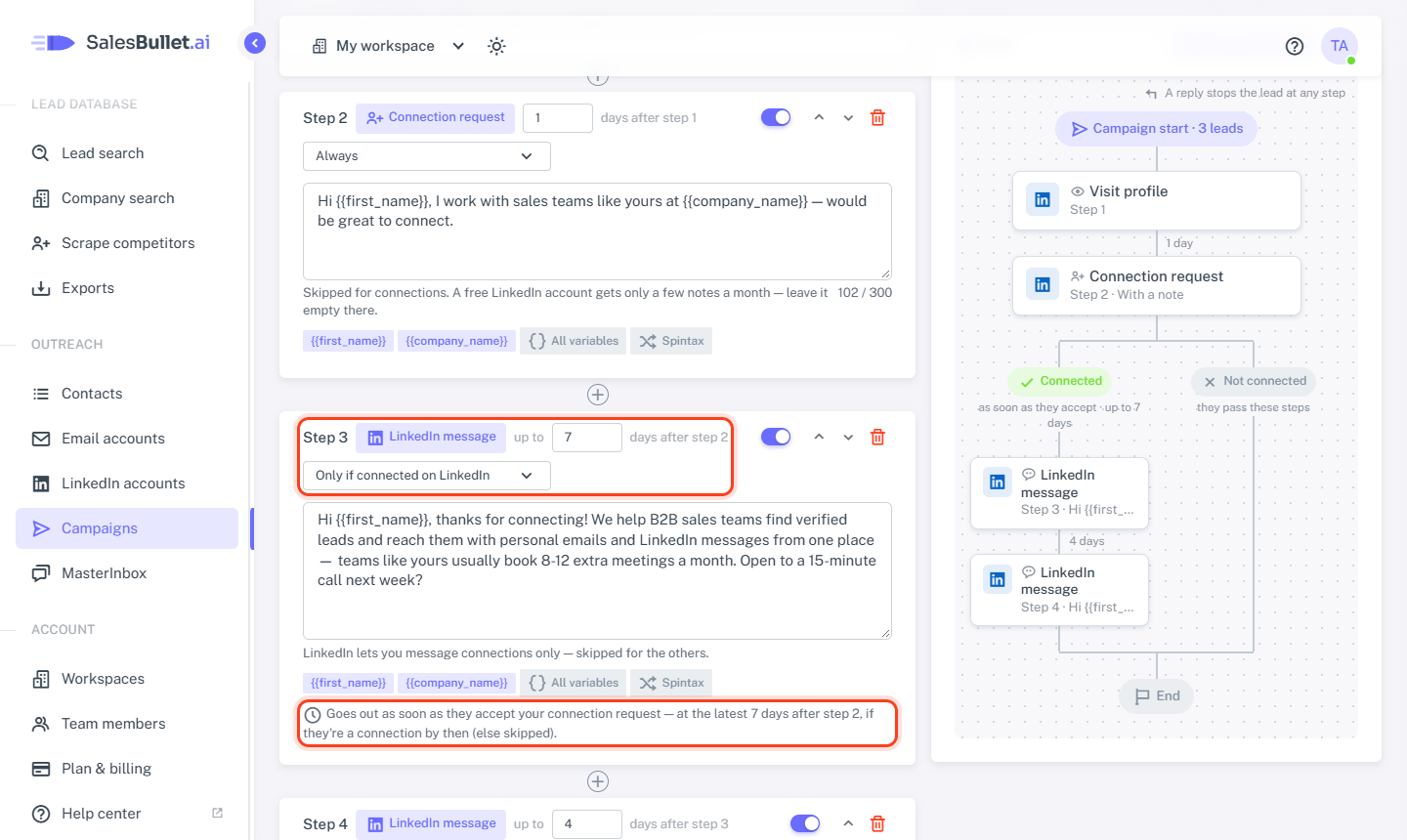Screen dimensions: 1407x840
Task: Click LinkedIn icon on Visit profile node
Action: click(x=1043, y=200)
